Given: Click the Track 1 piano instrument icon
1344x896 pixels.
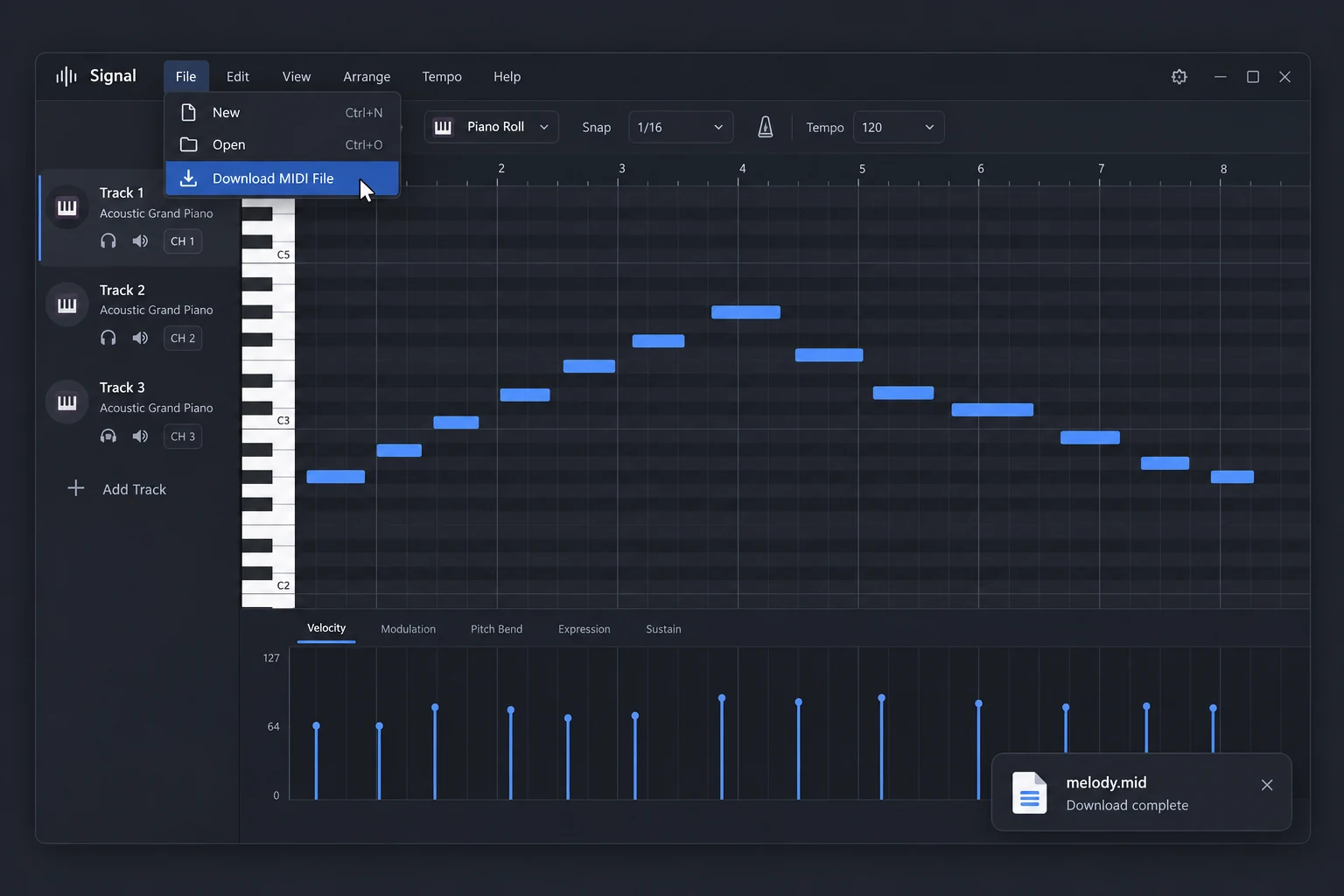Looking at the screenshot, I should (67, 207).
